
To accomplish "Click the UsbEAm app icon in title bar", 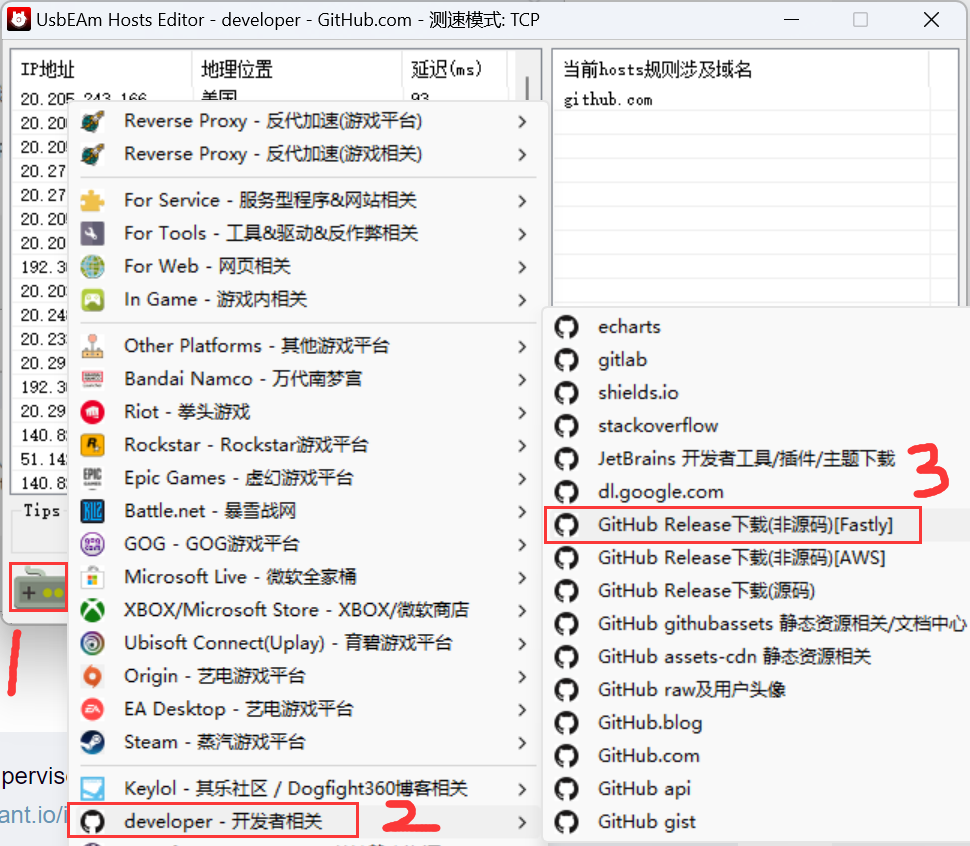I will point(19,19).
